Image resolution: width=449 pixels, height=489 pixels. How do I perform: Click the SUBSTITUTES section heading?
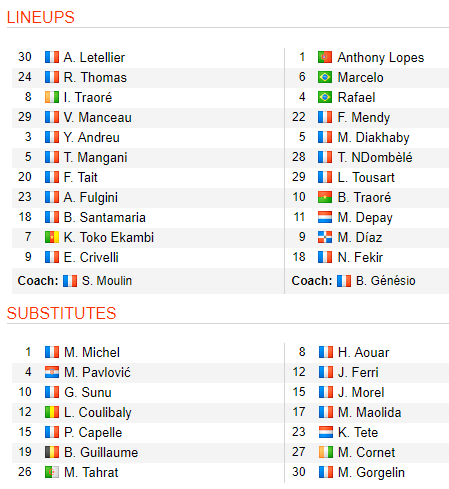coord(61,313)
